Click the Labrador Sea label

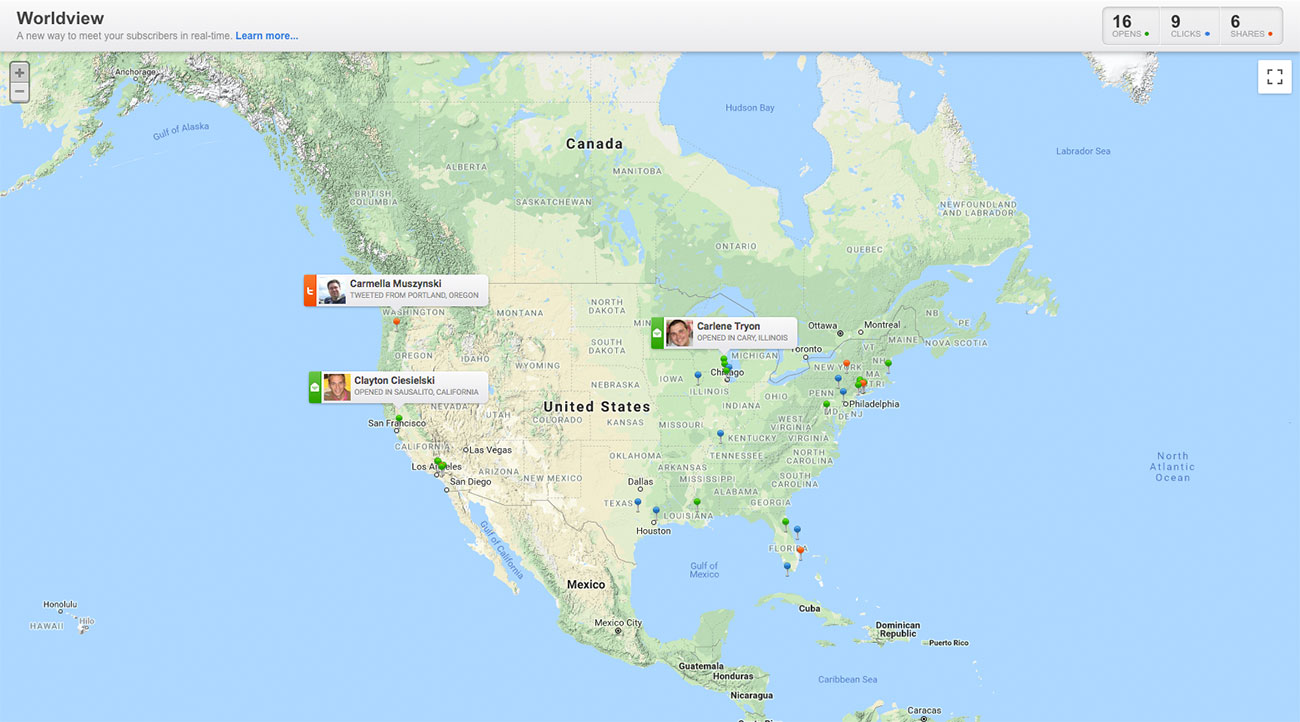(x=1083, y=151)
